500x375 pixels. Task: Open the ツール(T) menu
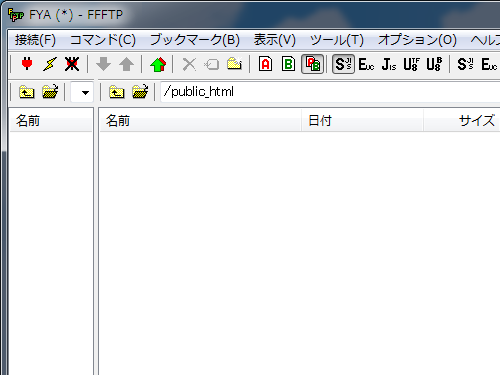337,40
